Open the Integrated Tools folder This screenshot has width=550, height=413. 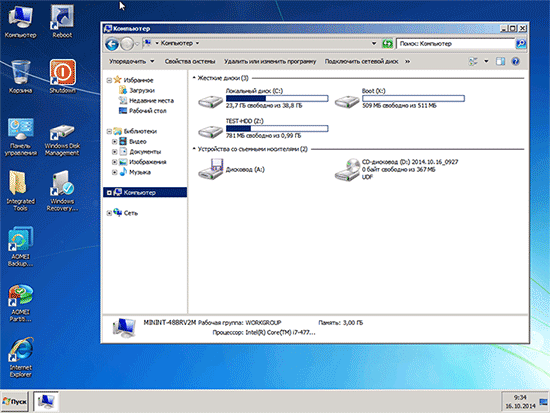(x=20, y=191)
